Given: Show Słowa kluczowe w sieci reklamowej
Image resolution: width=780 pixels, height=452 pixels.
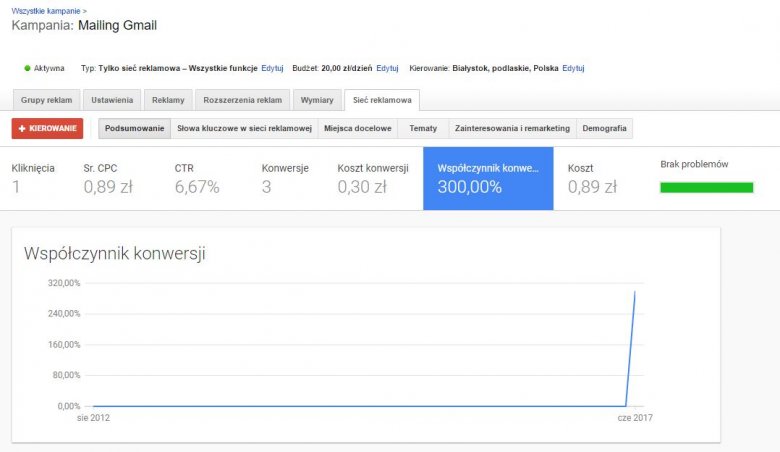Looking at the screenshot, I should 245,128.
